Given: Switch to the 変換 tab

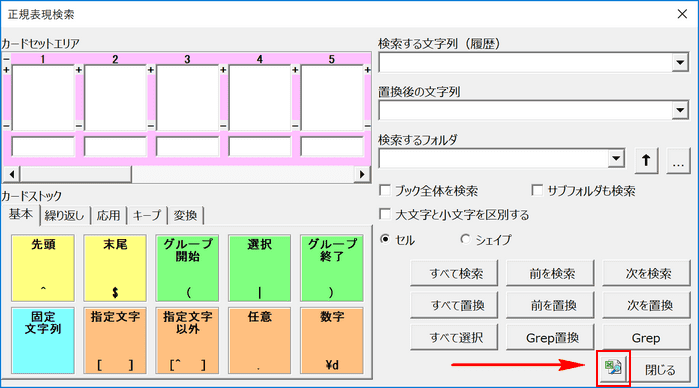Looking at the screenshot, I should 185,216.
